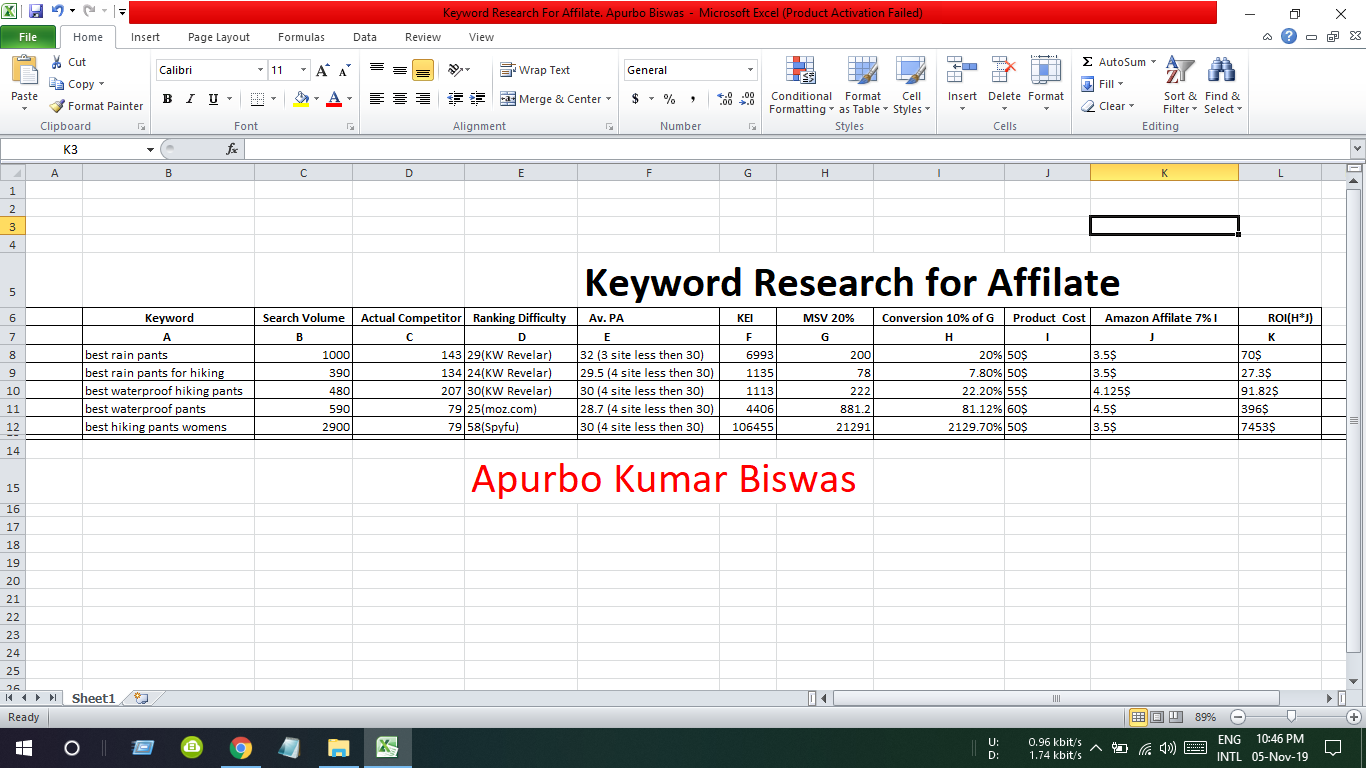The height and width of the screenshot is (768, 1366).
Task: Click the Save icon in quick access toolbar
Action: (x=36, y=12)
